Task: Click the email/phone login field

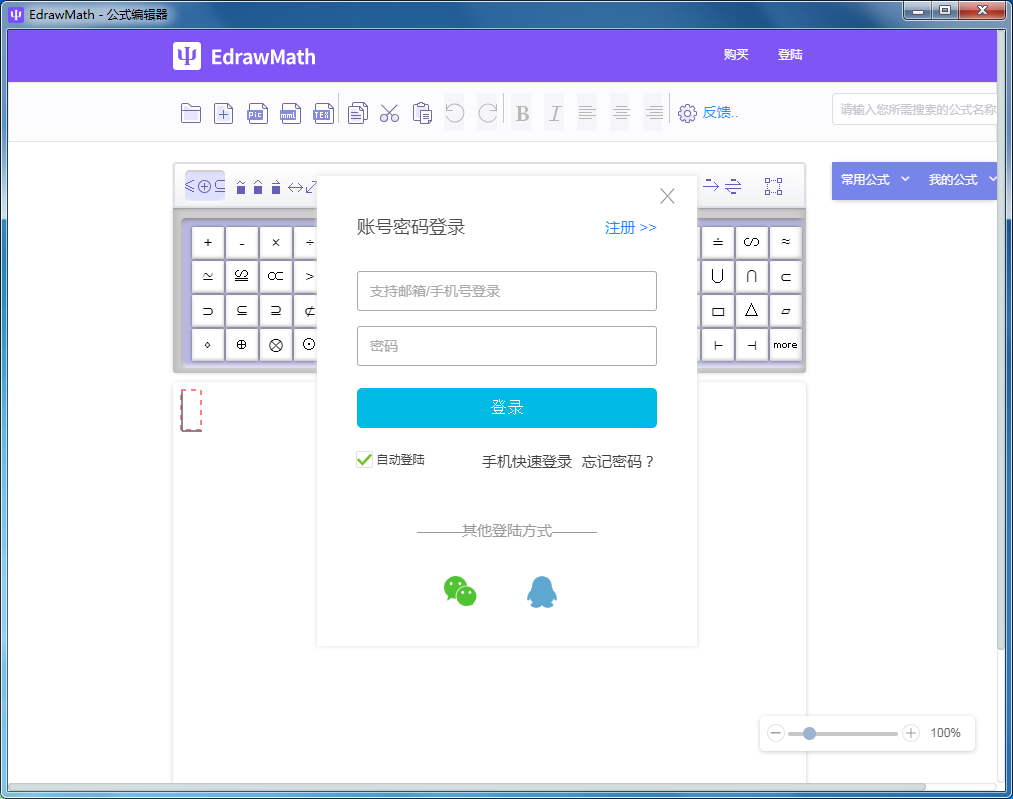Action: coord(506,291)
